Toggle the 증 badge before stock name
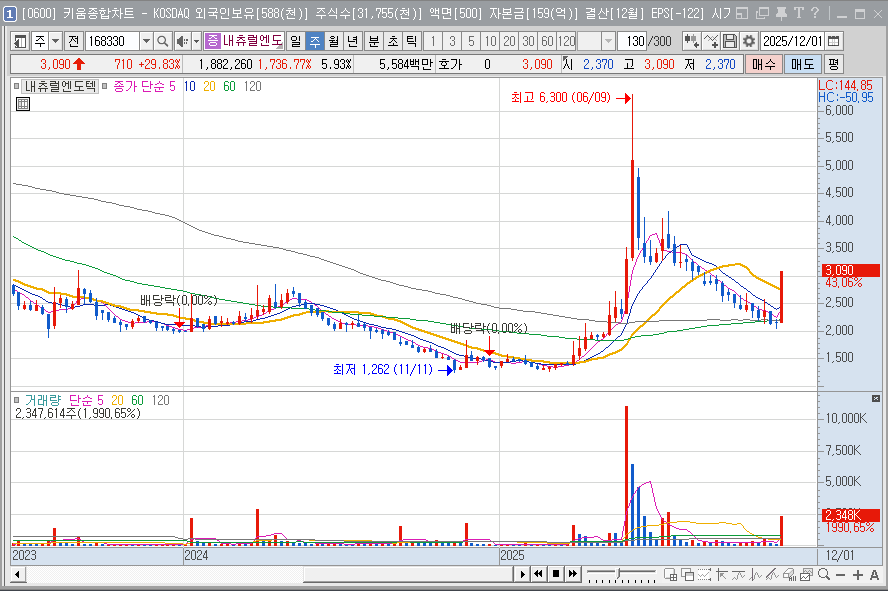This screenshot has width=888, height=591. point(212,40)
